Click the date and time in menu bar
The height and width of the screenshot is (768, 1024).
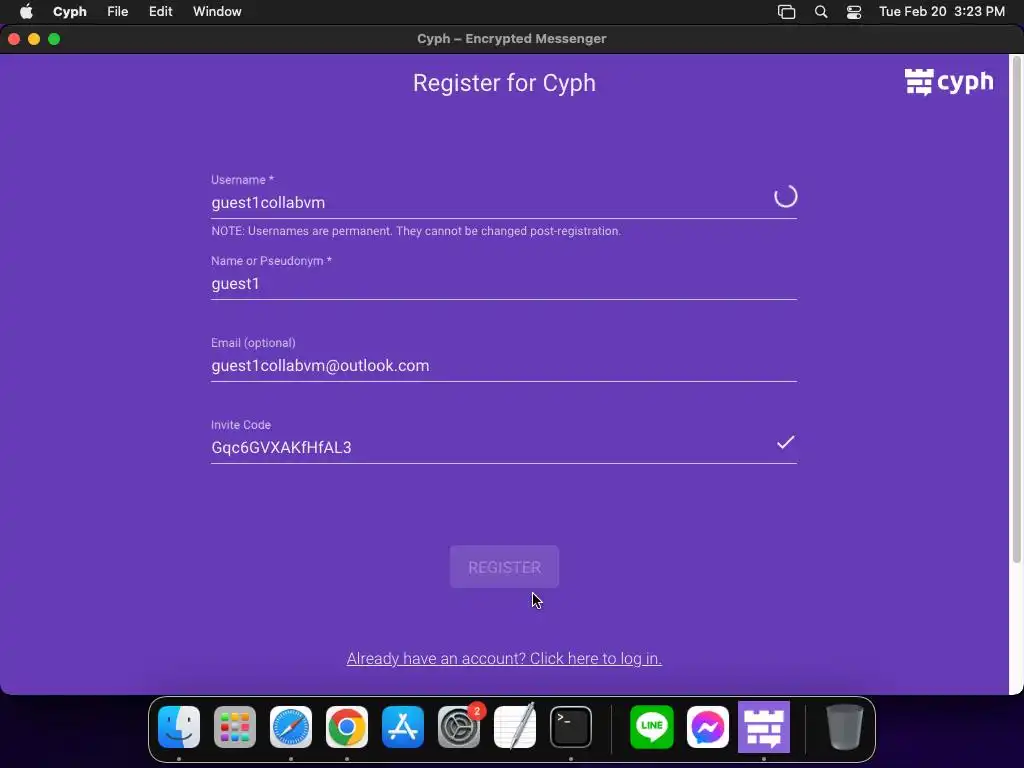point(942,12)
